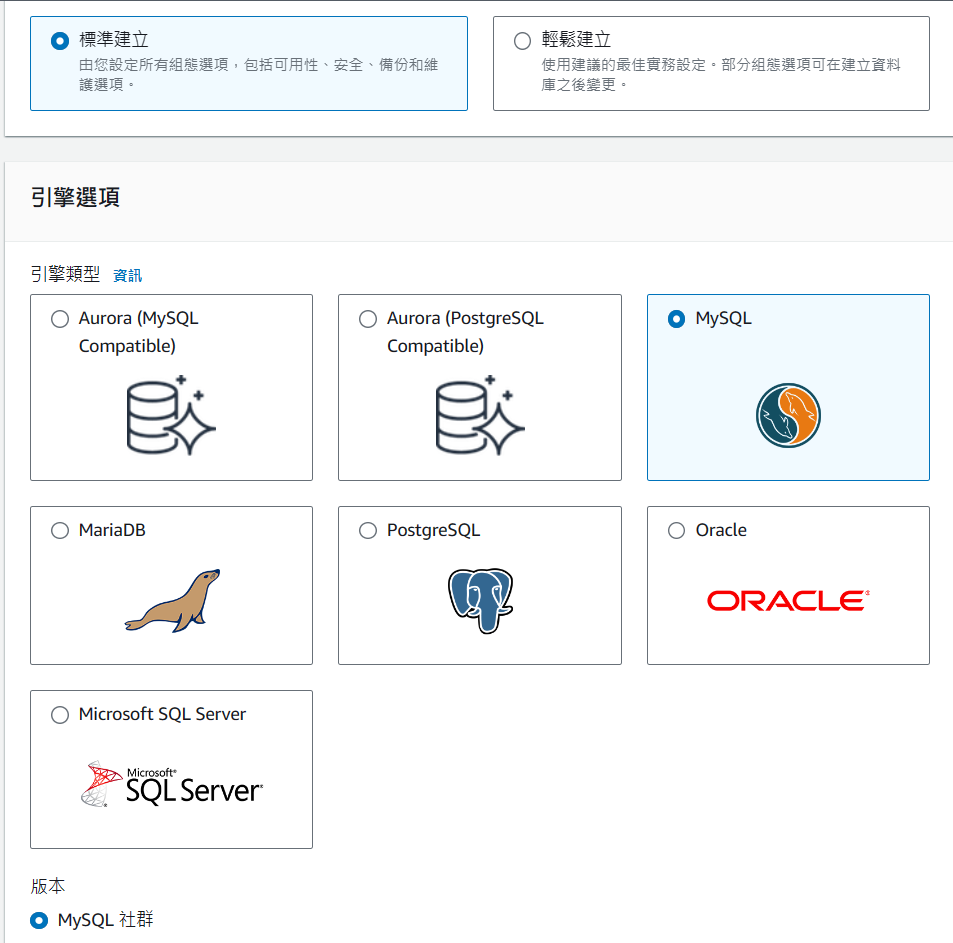953x943 pixels.
Task: Click the 標準建立 title text
Action: (x=114, y=40)
